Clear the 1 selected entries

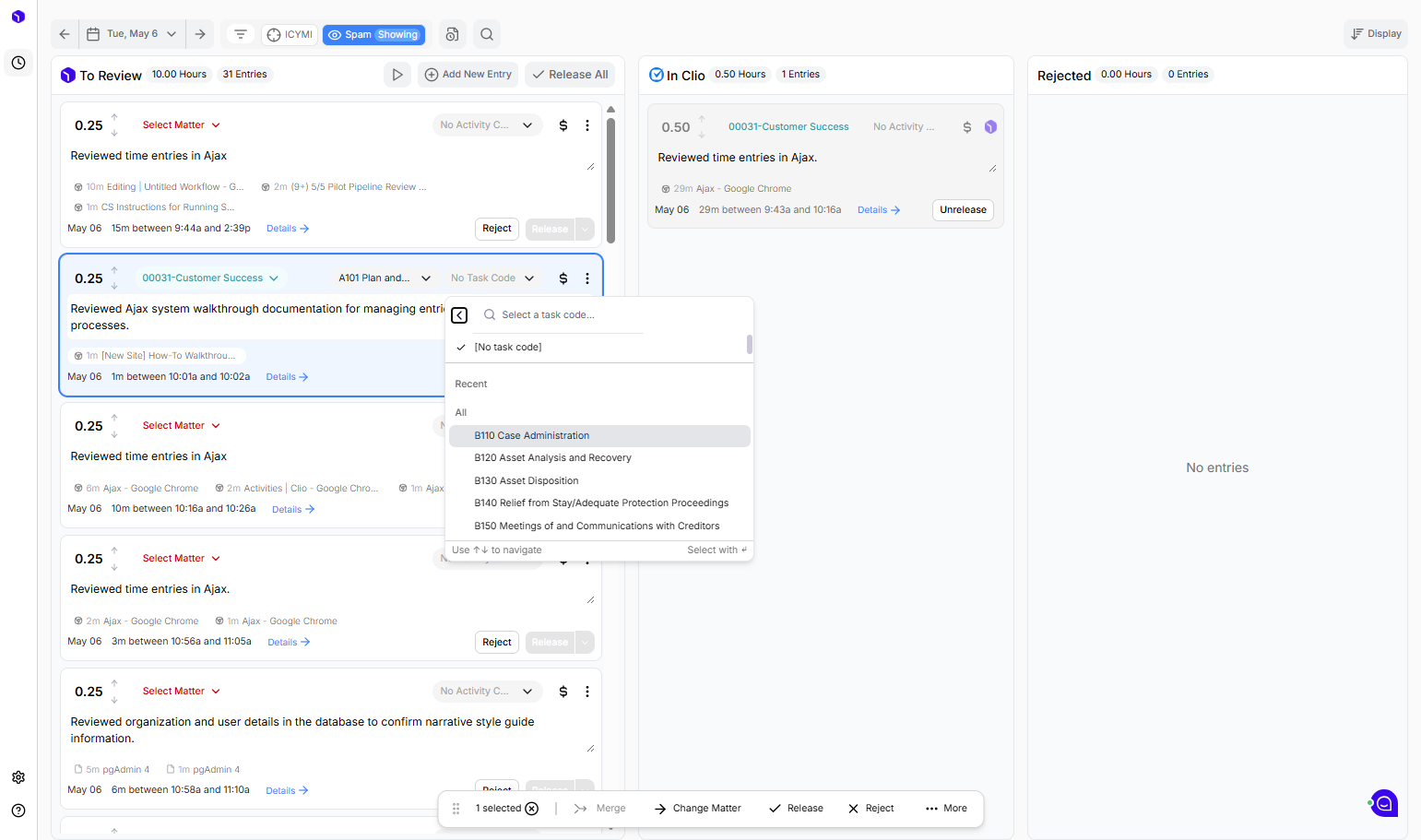click(x=532, y=809)
